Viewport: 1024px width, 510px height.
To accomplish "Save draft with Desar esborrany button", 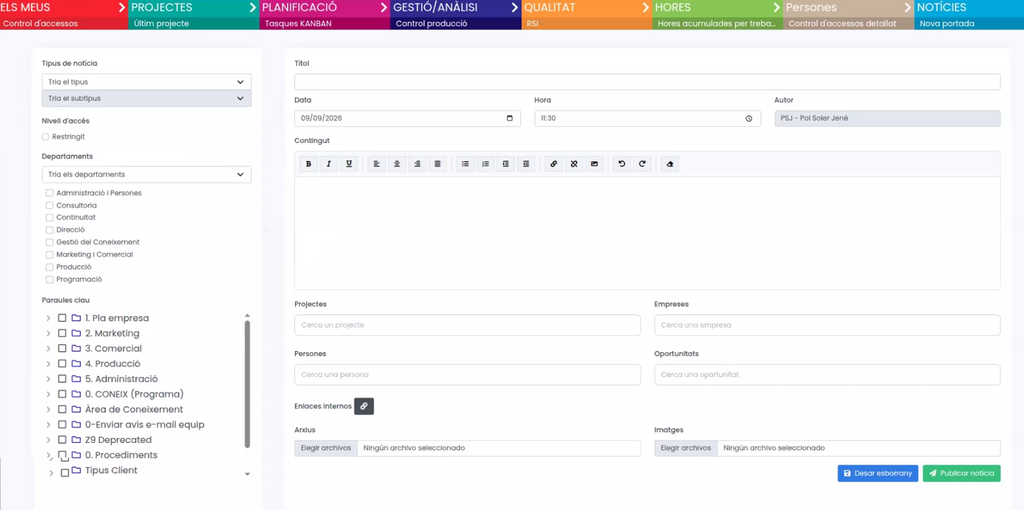I will click(878, 473).
